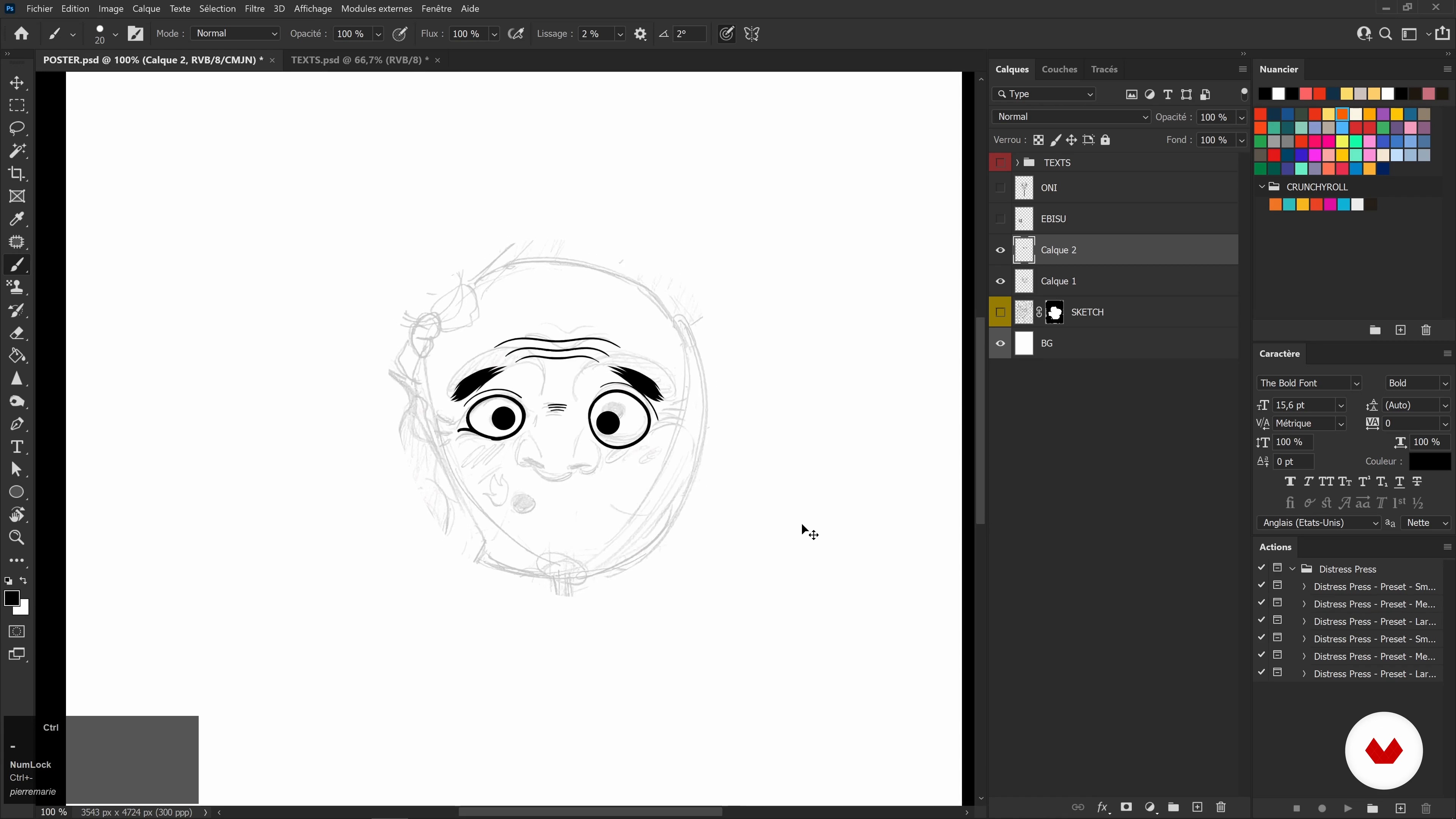
Task: Swap foreground and background colors
Action: click(x=23, y=581)
